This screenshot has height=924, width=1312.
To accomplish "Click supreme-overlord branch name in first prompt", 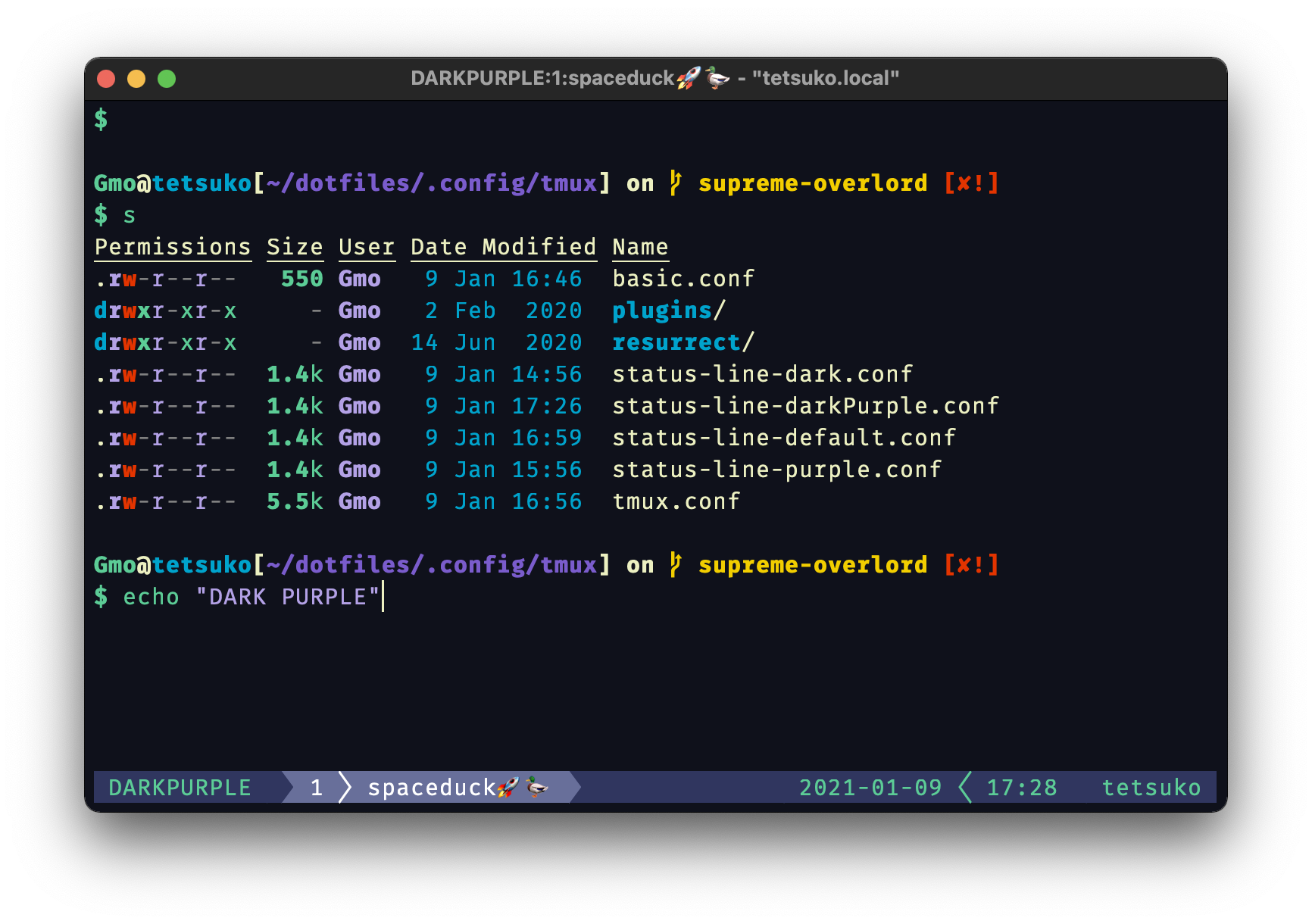I will 812,183.
